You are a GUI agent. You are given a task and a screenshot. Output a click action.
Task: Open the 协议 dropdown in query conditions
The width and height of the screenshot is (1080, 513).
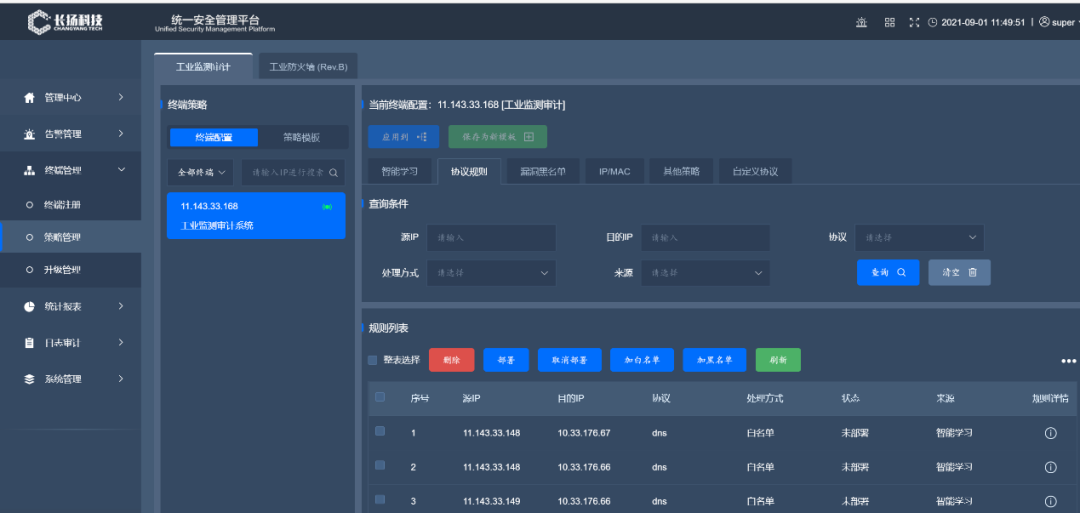coord(919,238)
